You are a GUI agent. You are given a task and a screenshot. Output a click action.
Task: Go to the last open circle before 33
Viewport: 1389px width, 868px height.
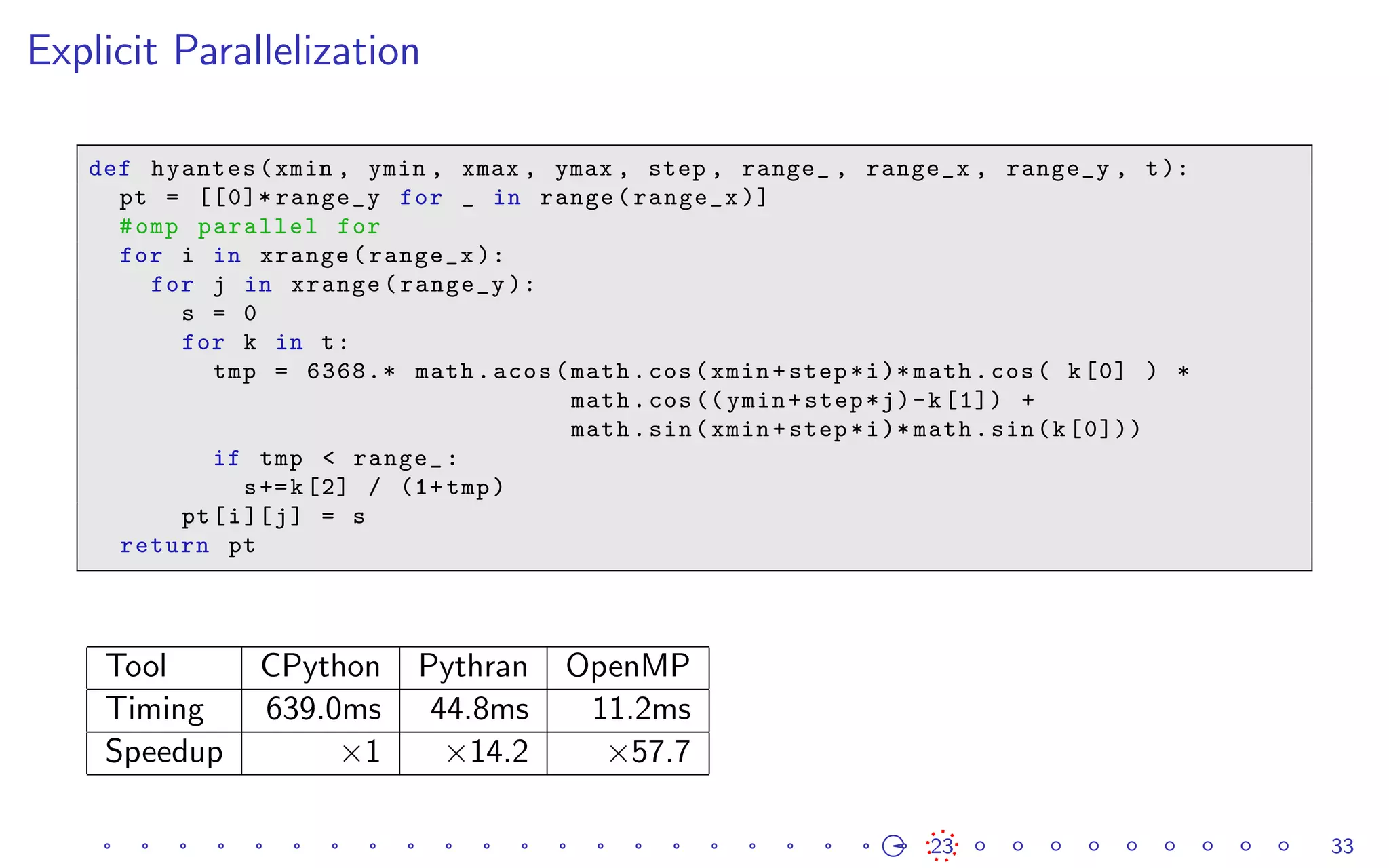click(x=1283, y=846)
